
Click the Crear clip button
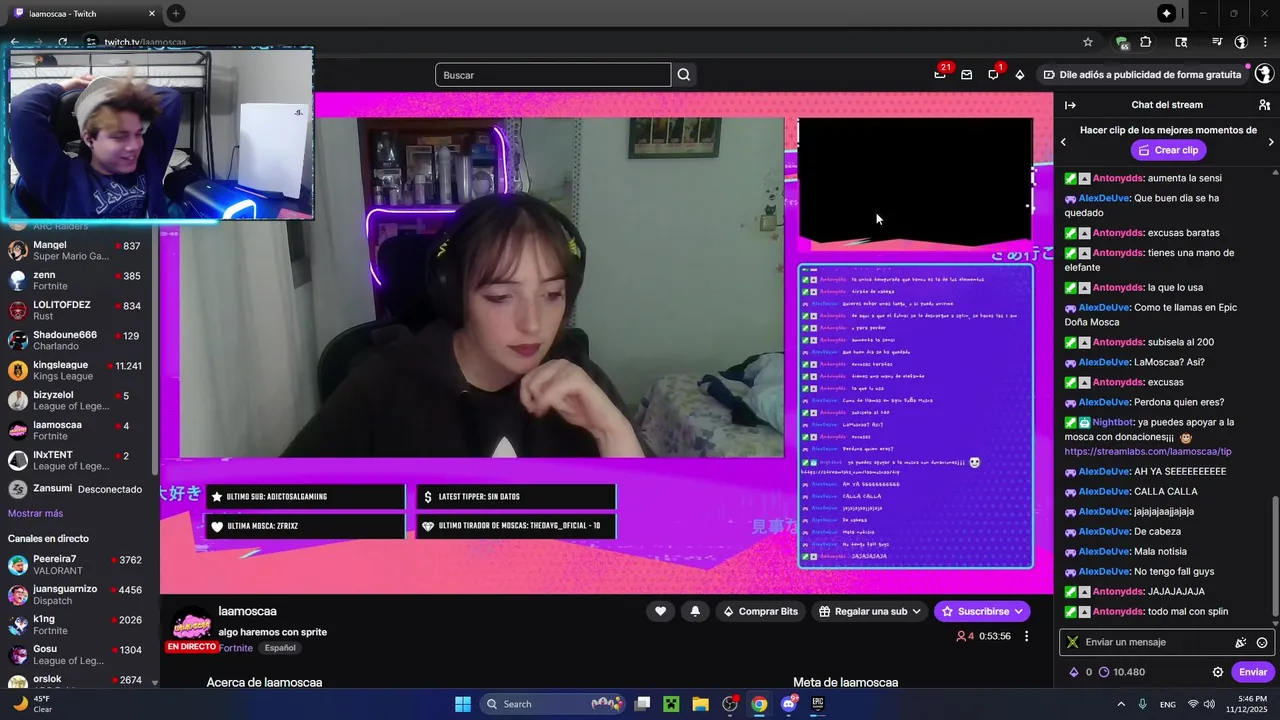click(x=1167, y=150)
